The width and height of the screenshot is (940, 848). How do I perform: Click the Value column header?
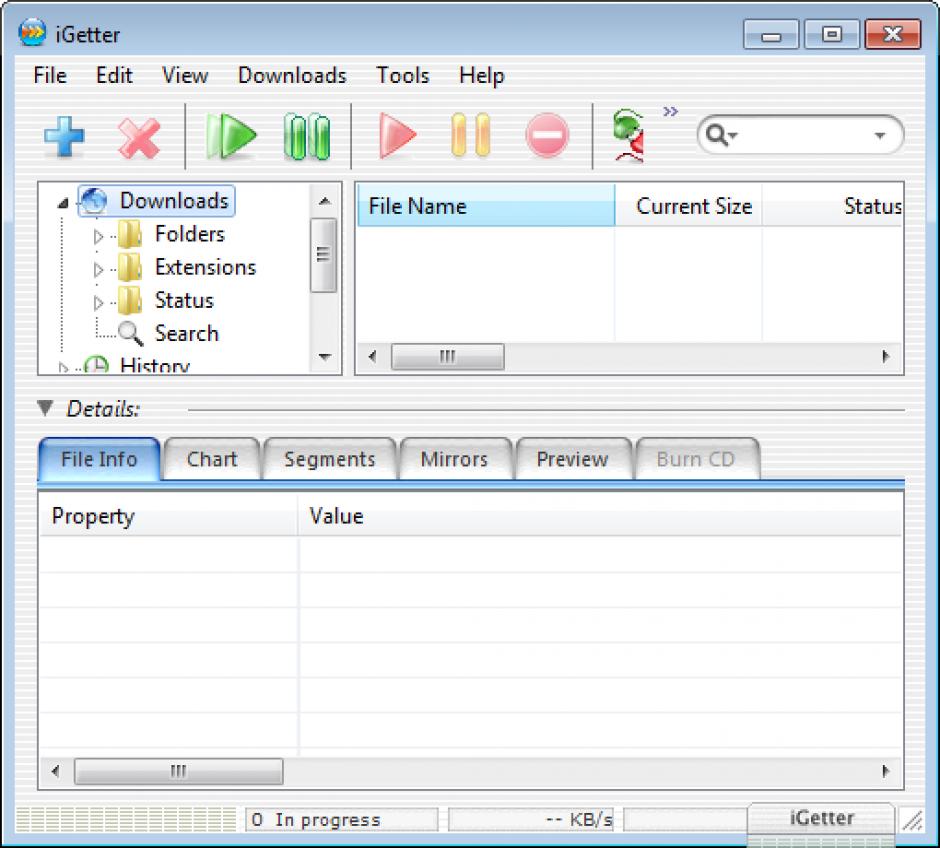[599, 515]
